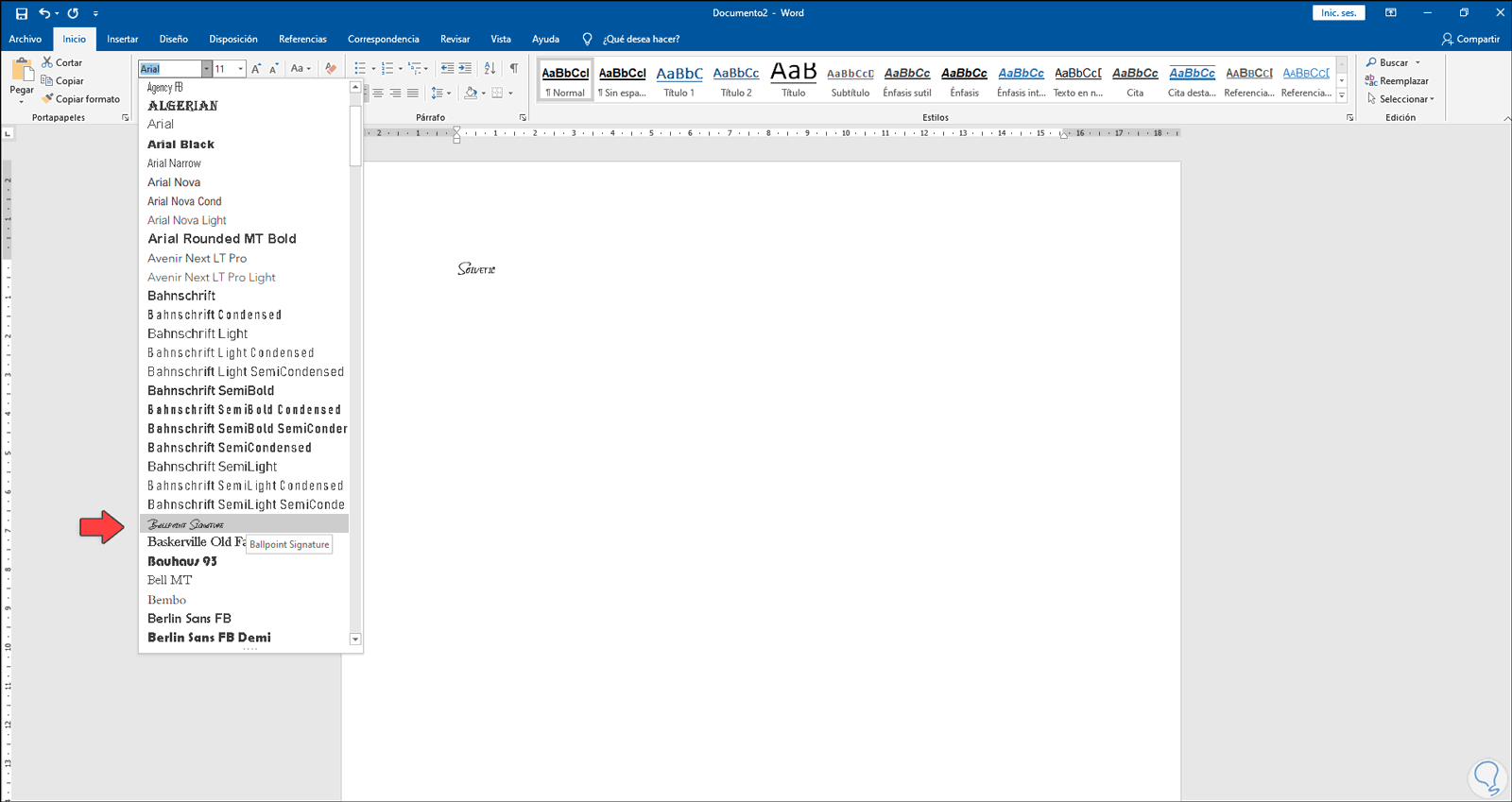Choose Berlin Sans FB Demi font

244,638
